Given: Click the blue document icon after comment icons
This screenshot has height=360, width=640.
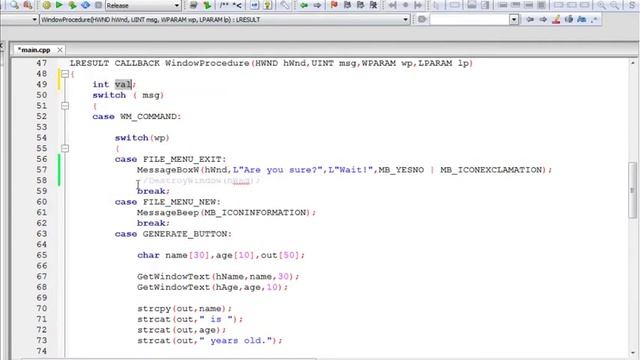Looking at the screenshot, I should 254,5.
